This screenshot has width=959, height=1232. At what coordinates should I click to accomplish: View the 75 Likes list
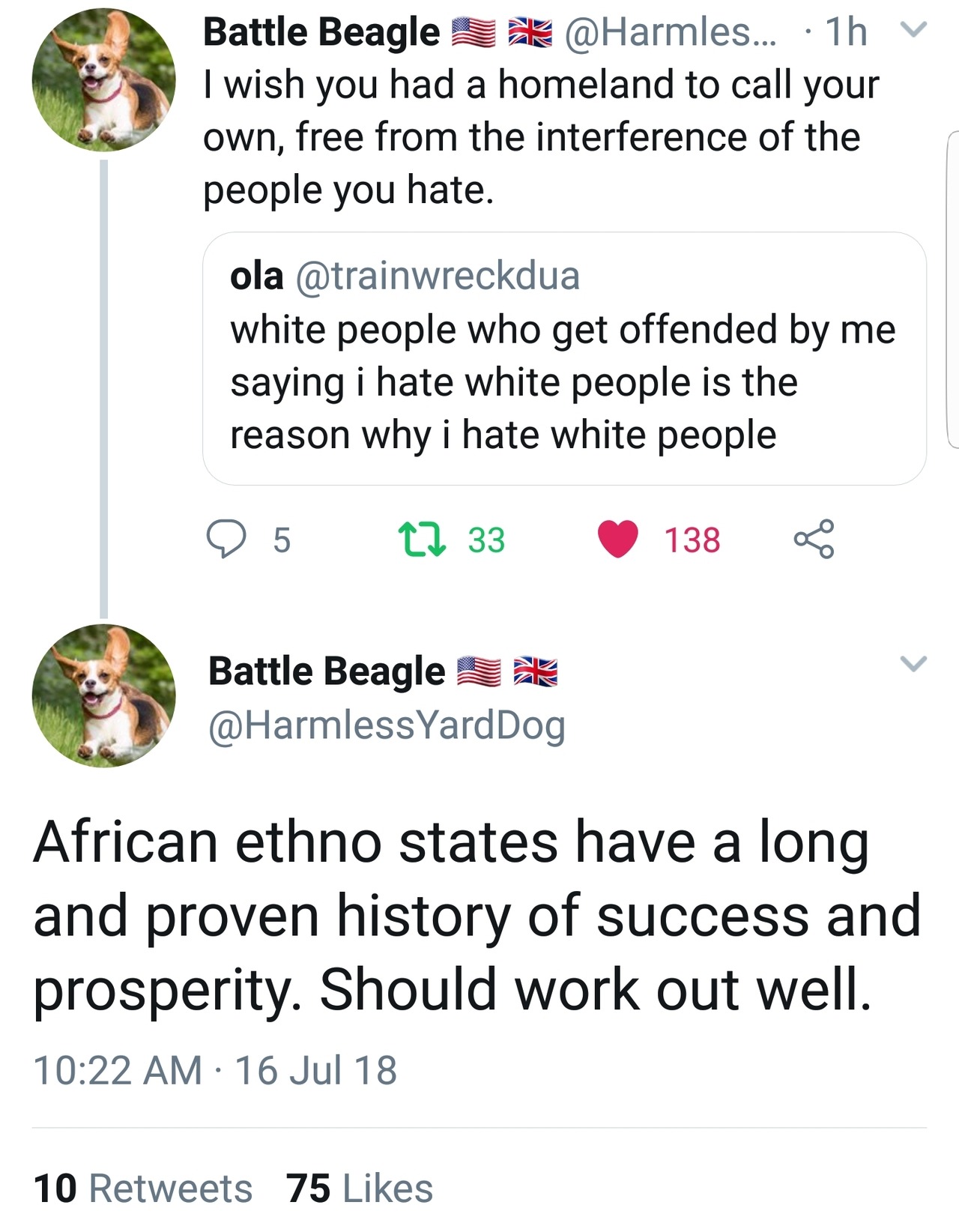[360, 1189]
